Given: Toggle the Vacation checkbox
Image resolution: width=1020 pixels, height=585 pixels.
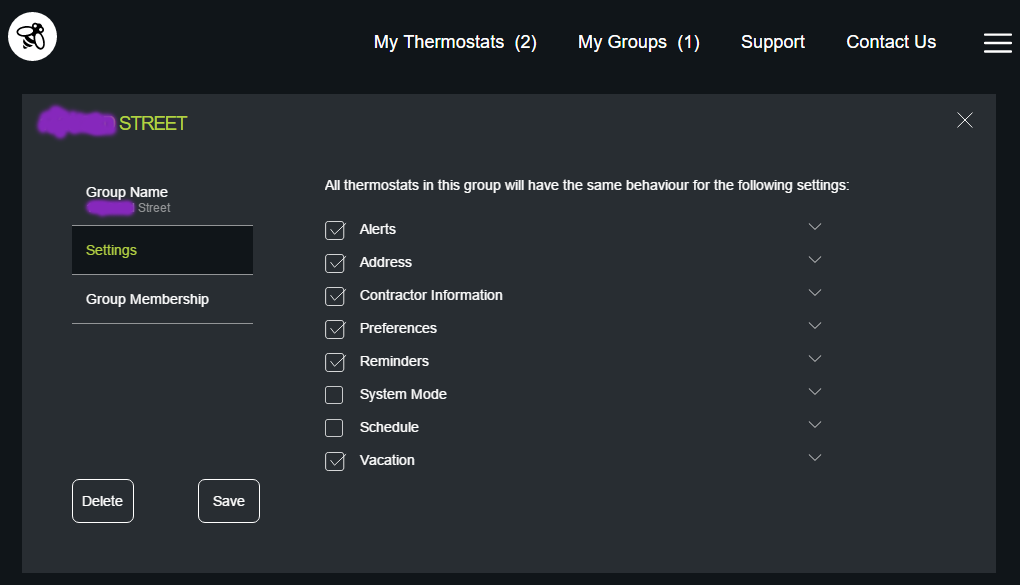Looking at the screenshot, I should pos(335,461).
